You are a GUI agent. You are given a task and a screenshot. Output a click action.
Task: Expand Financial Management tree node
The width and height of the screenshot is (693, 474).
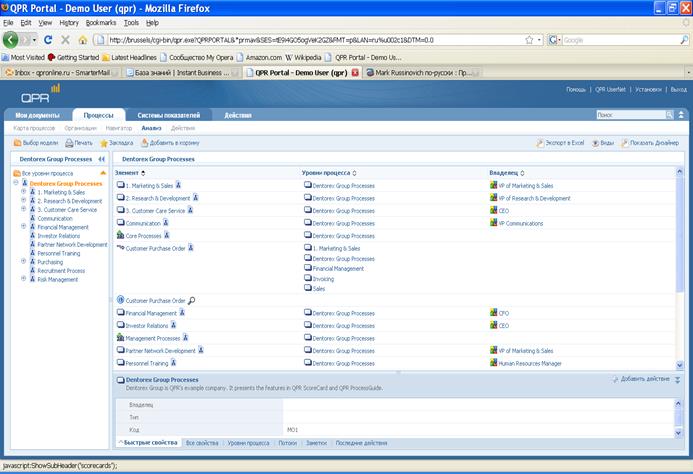click(24, 226)
